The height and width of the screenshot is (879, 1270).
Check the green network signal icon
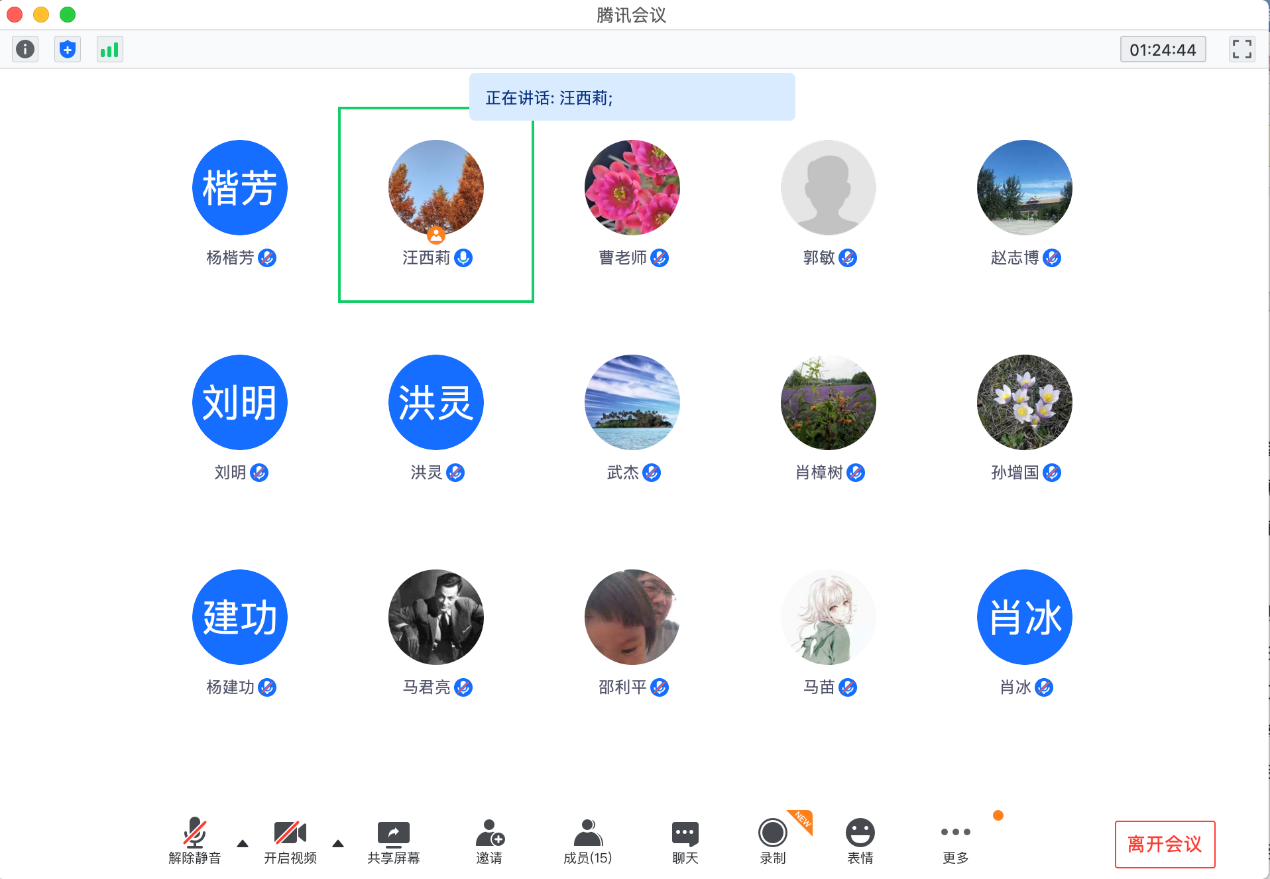109,49
